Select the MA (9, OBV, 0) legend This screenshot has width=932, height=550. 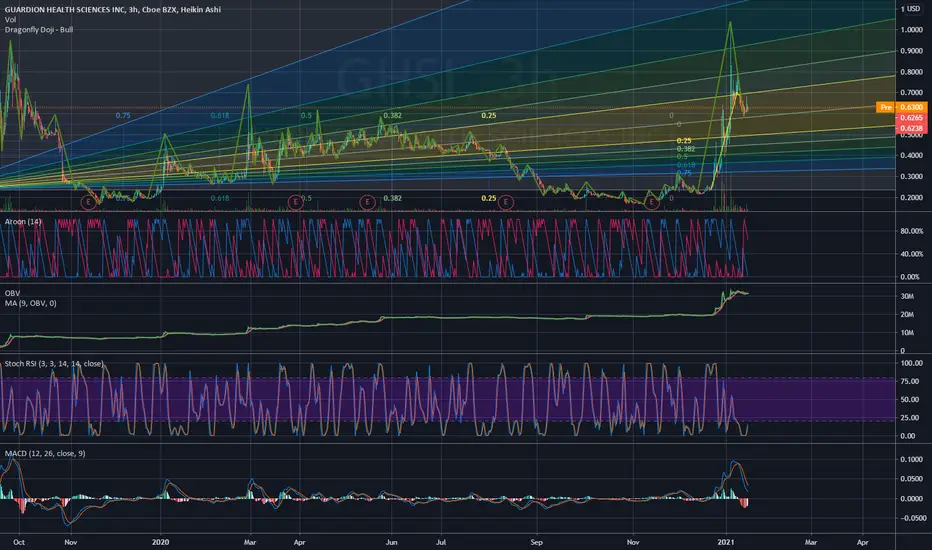31,303
